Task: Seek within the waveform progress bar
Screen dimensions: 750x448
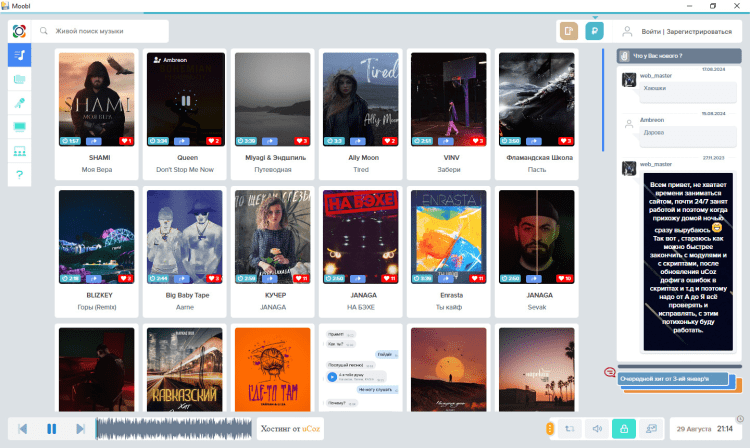Action: (174, 429)
